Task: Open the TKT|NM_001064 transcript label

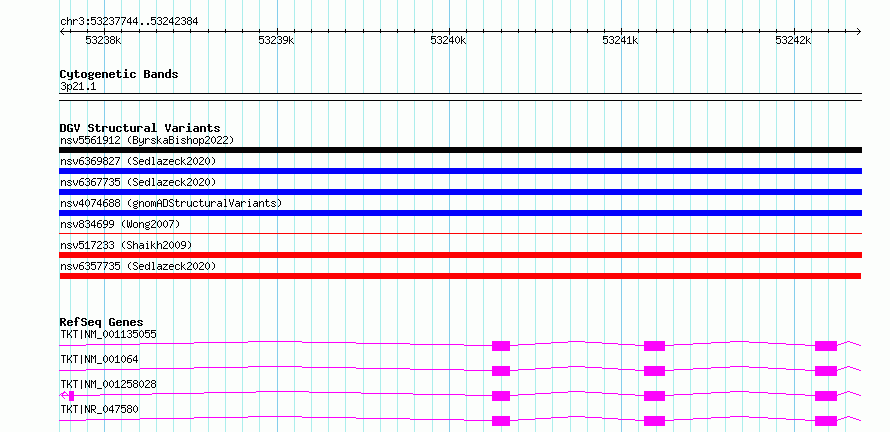Action: 99,359
